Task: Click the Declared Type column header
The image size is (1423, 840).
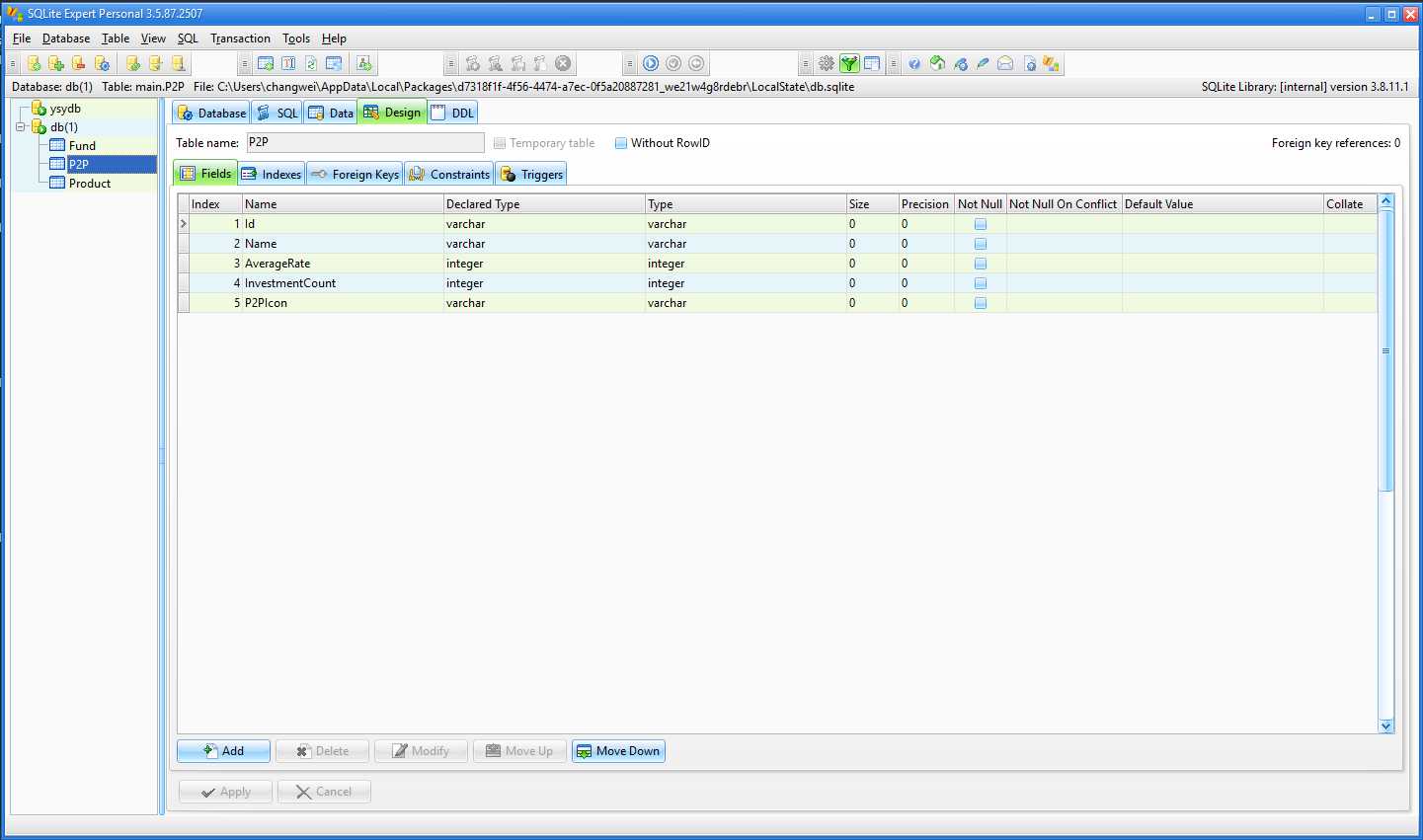Action: pyautogui.click(x=544, y=204)
